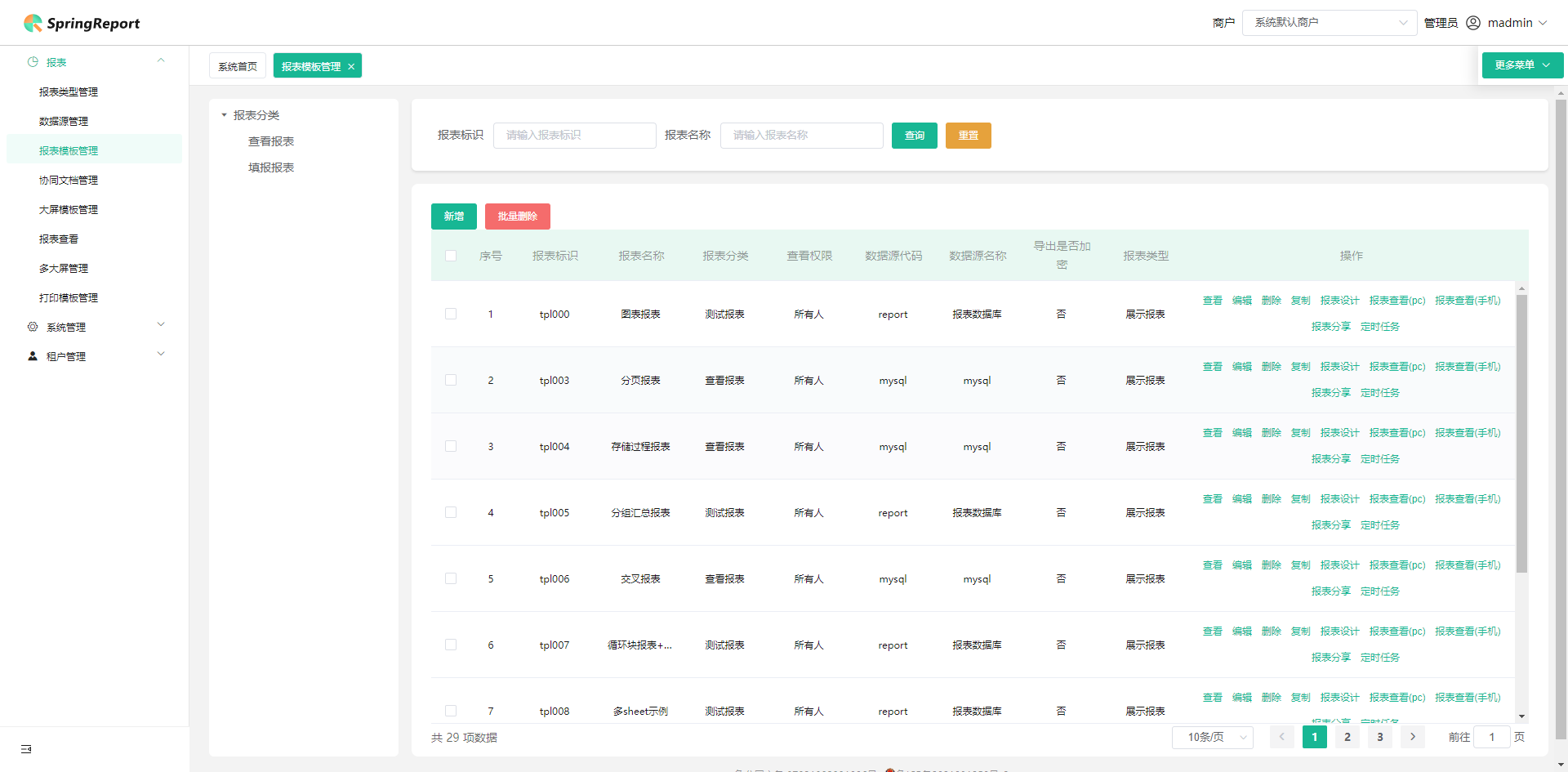Toggle the select-all header checkbox
This screenshot has width=1568, height=772.
[451, 256]
